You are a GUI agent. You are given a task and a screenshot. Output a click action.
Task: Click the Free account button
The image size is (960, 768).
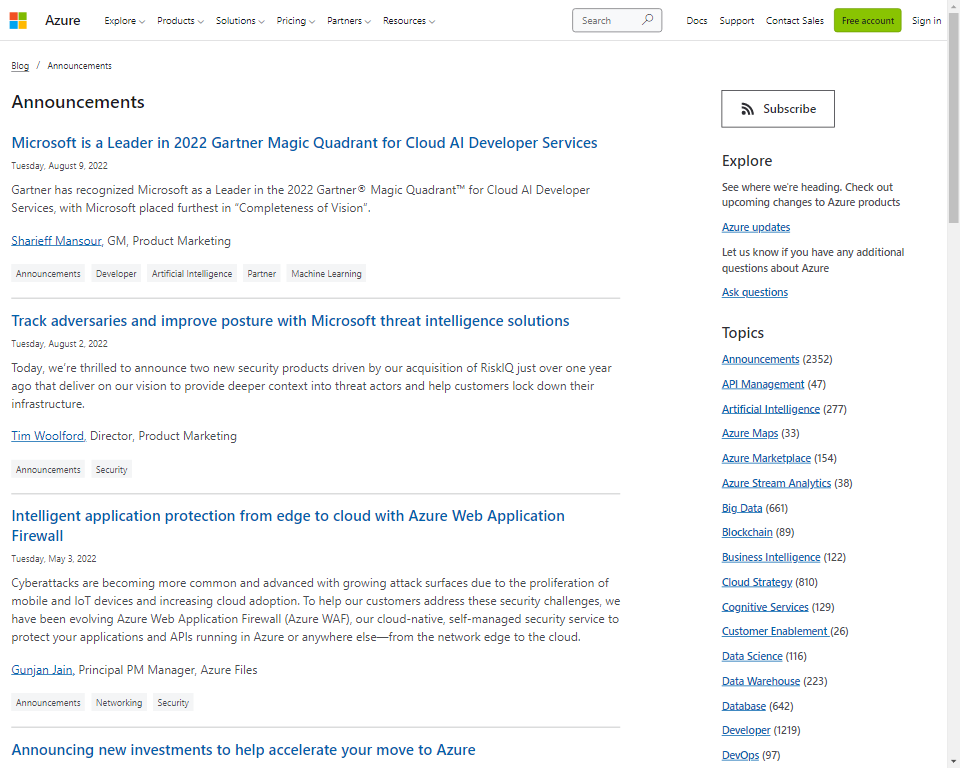click(x=867, y=20)
